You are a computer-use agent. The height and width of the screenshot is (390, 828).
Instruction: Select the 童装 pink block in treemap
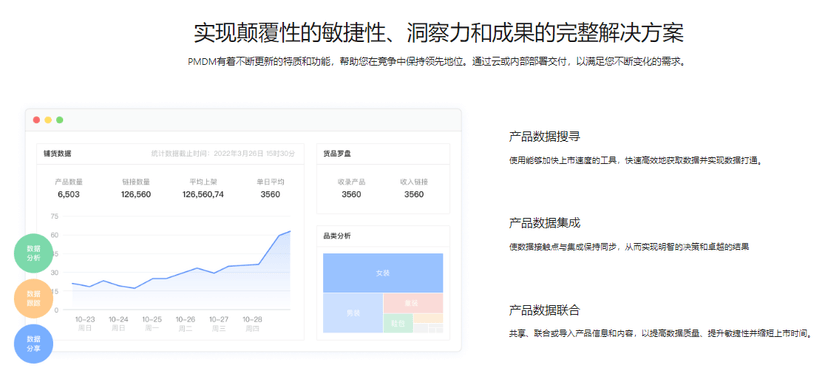[413, 303]
